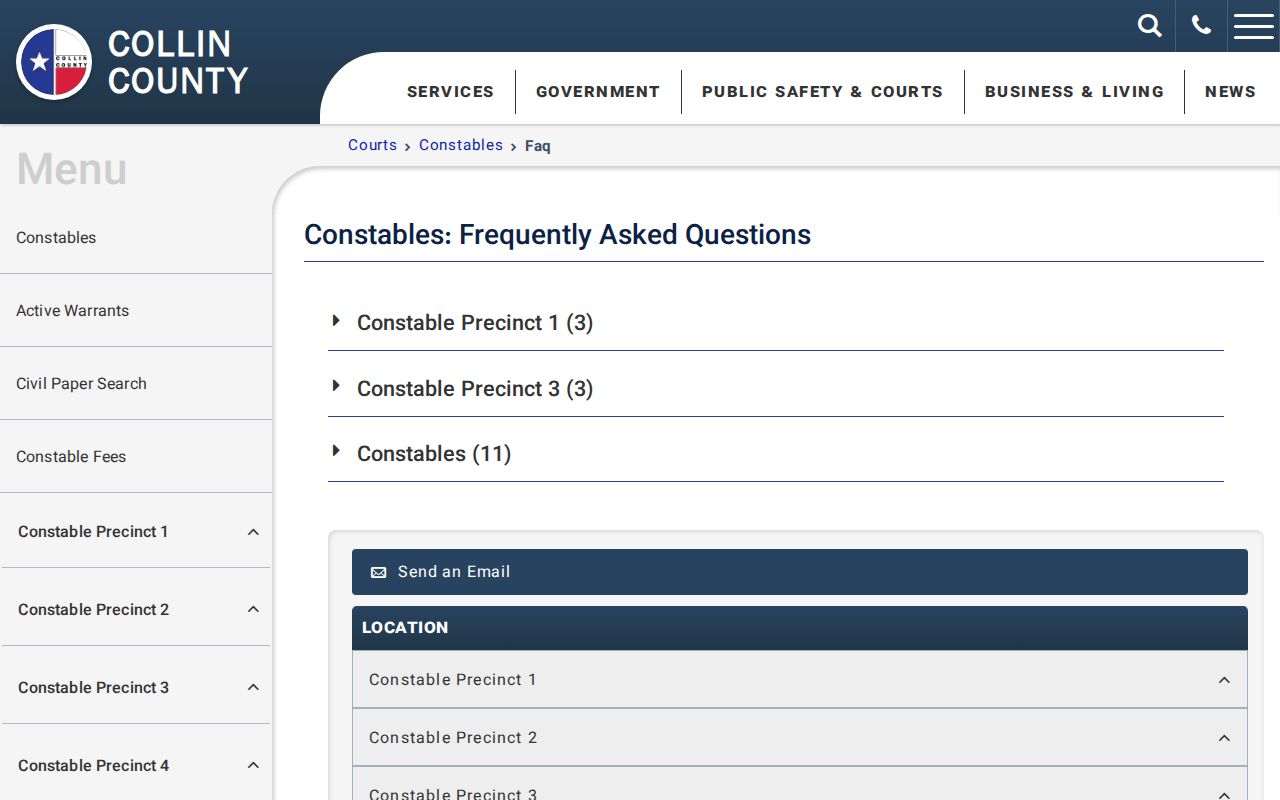Open the News navigation item
Image resolution: width=1280 pixels, height=800 pixels.
point(1230,92)
